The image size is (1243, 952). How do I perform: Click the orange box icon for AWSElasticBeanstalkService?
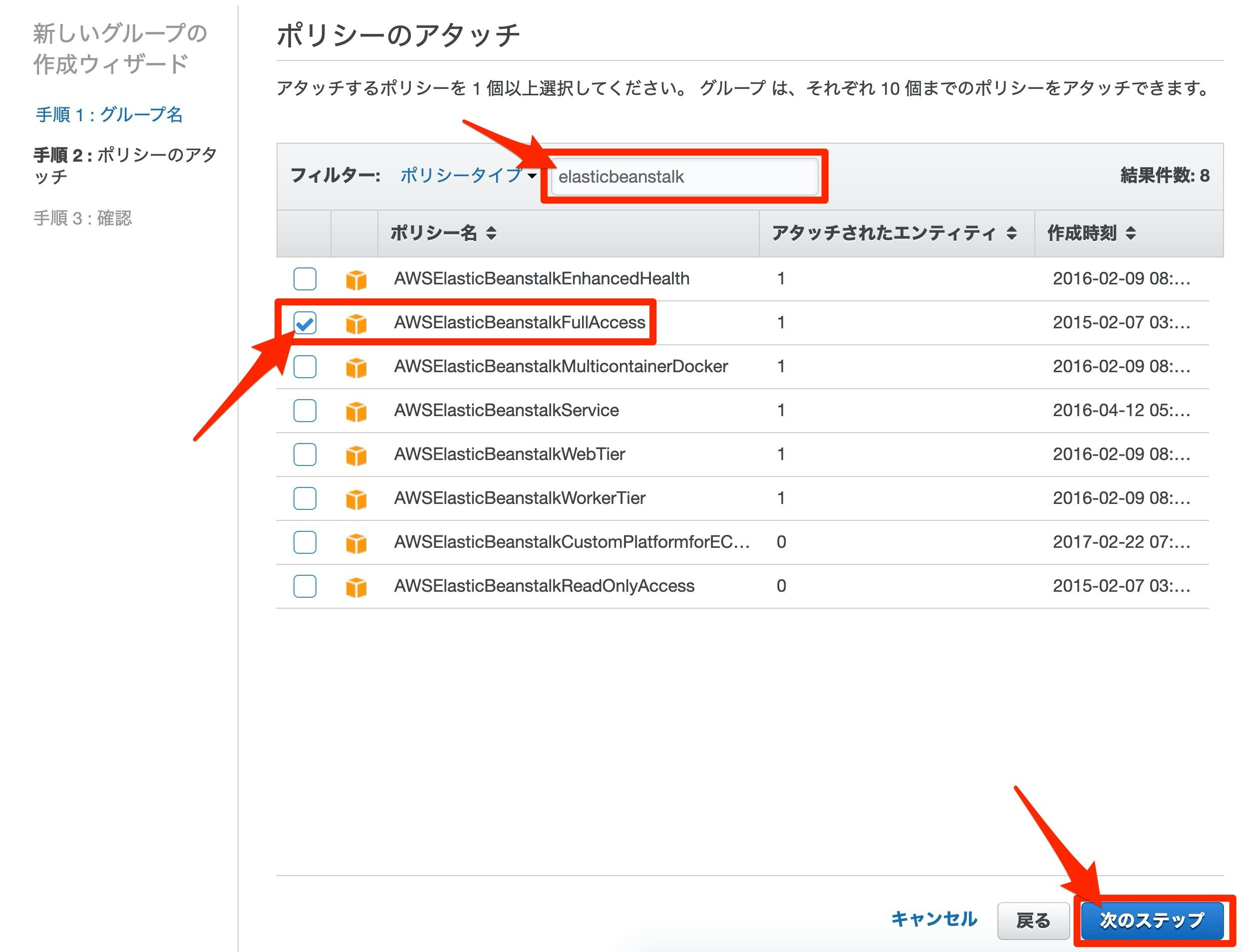click(356, 412)
